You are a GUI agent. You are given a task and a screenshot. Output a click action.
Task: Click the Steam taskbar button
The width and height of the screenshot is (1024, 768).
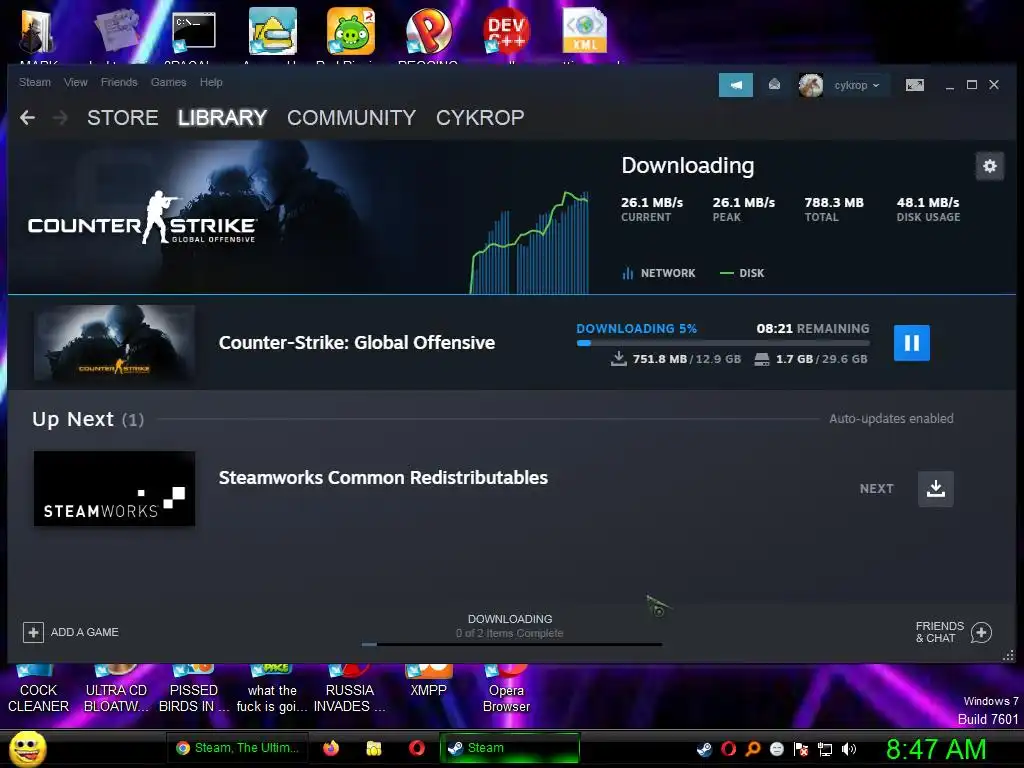pos(510,748)
